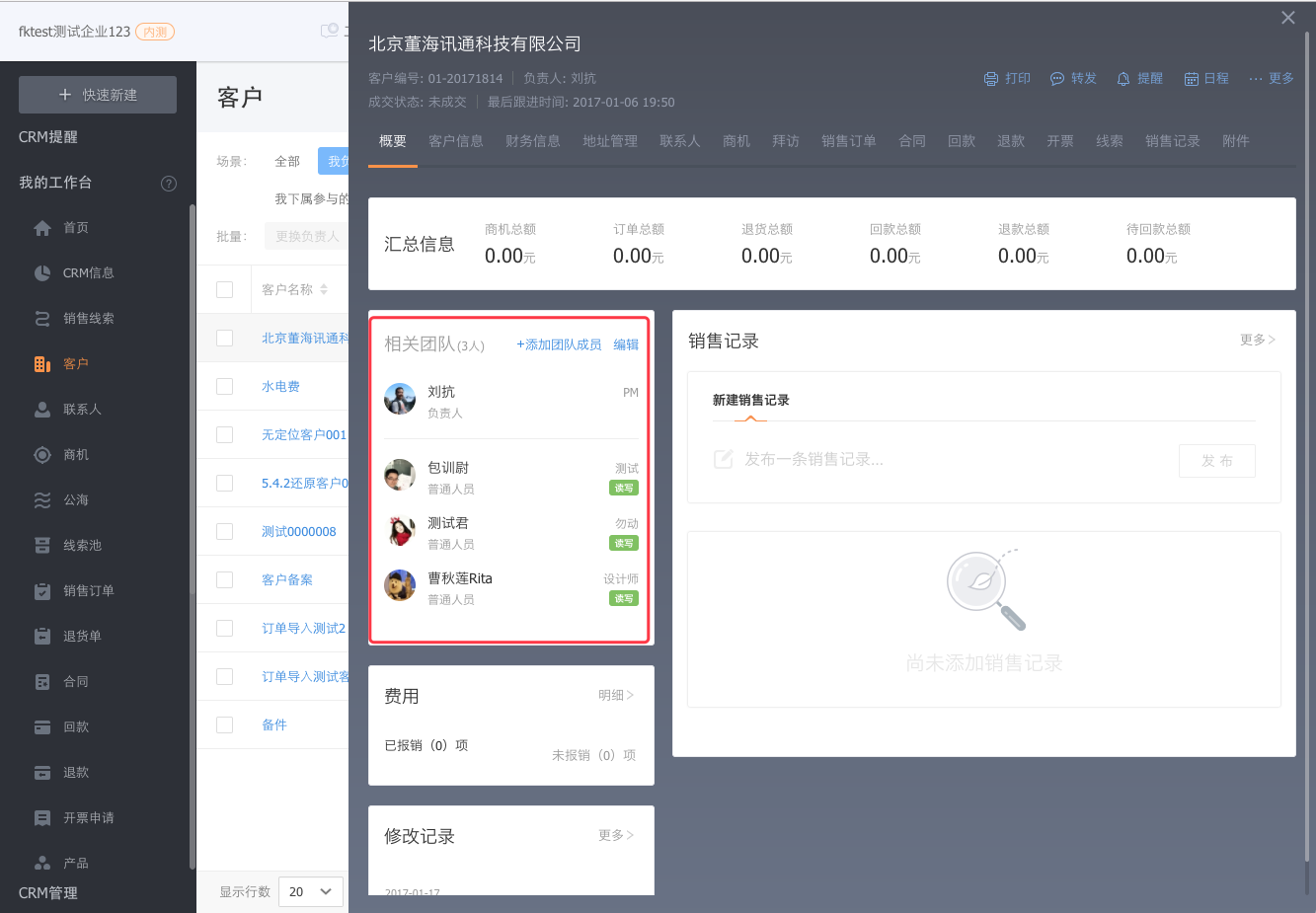Click the forward (转发) icon

pyautogui.click(x=1057, y=79)
